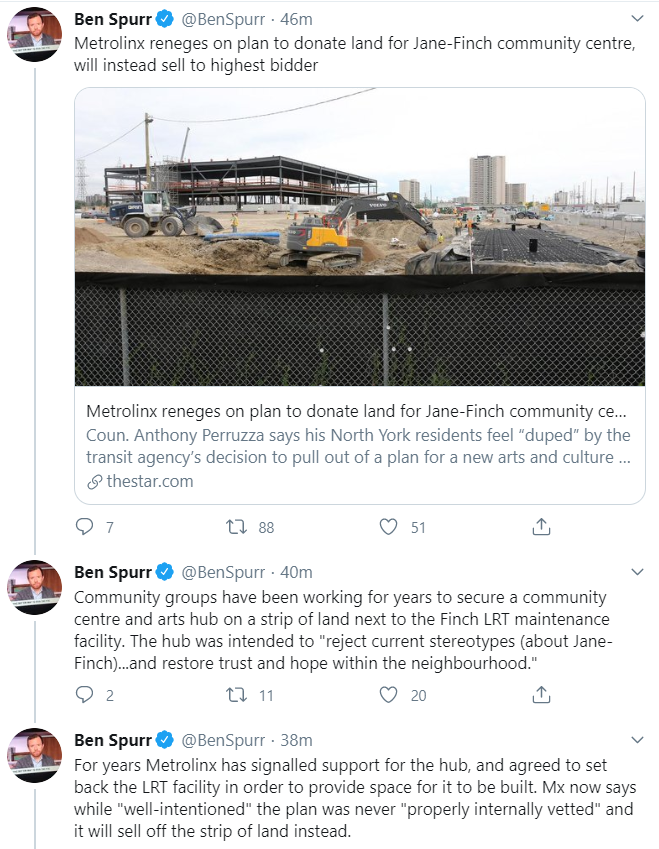
Task: Like the first tweet with 51 likes
Action: coord(389,527)
